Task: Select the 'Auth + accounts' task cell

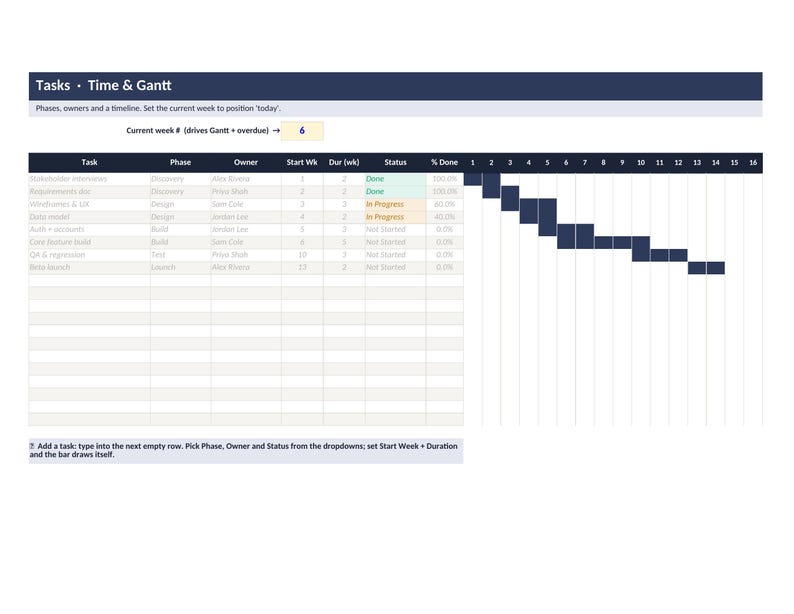Action: [89, 229]
